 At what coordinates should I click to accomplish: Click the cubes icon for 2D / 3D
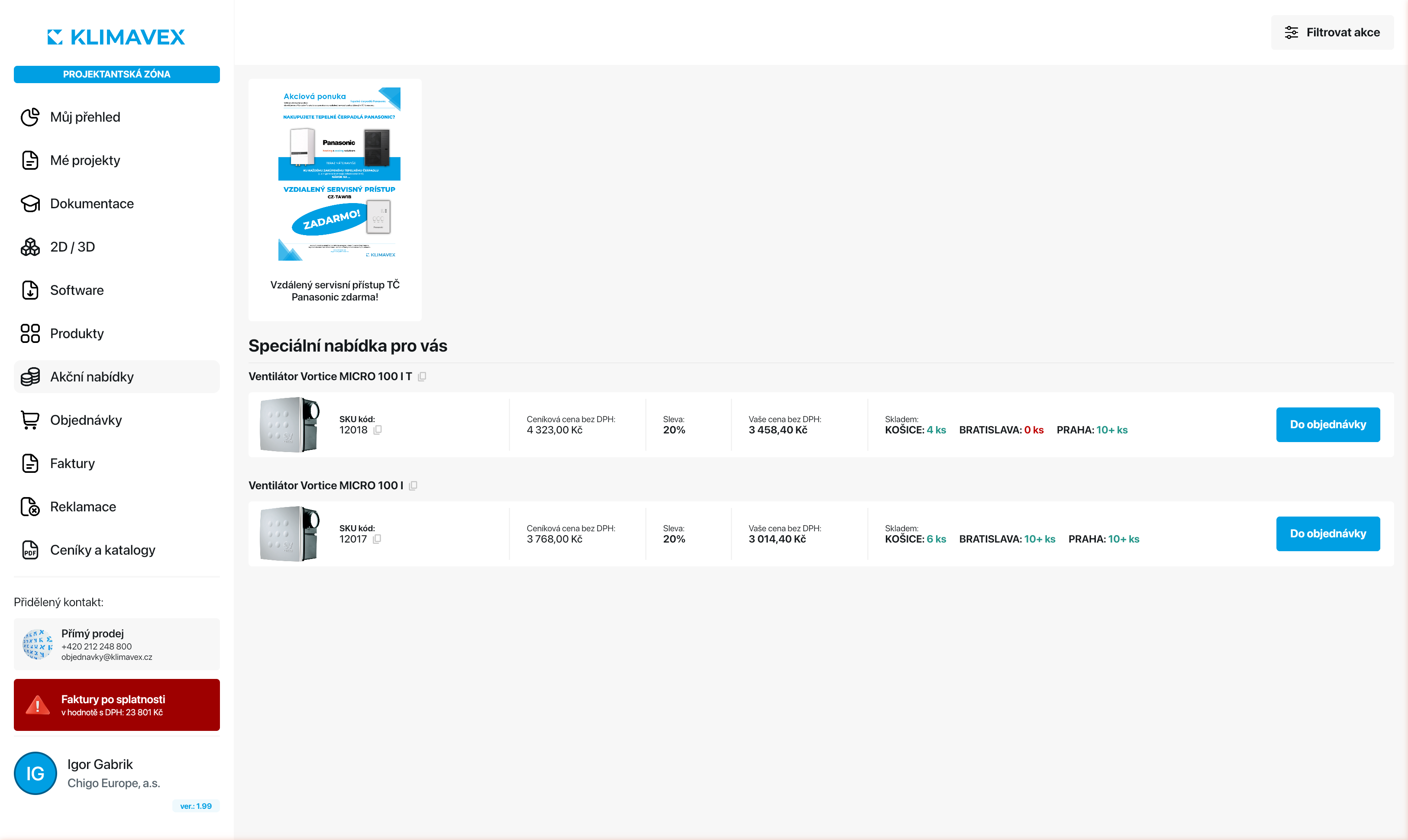(x=30, y=247)
